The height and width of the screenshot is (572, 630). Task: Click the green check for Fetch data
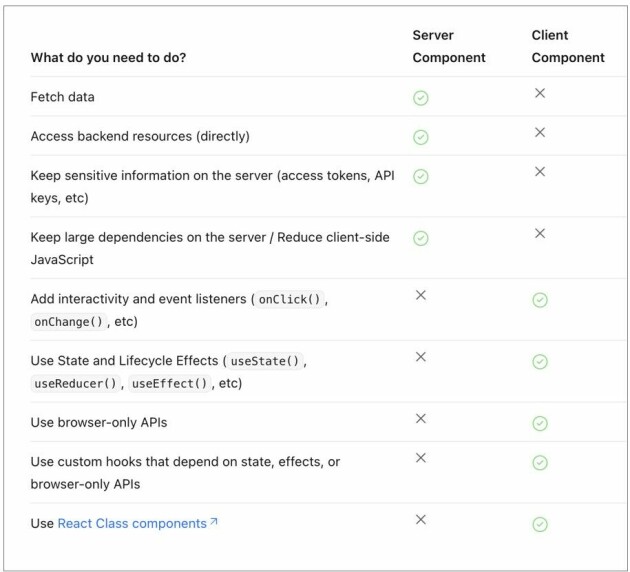click(421, 98)
